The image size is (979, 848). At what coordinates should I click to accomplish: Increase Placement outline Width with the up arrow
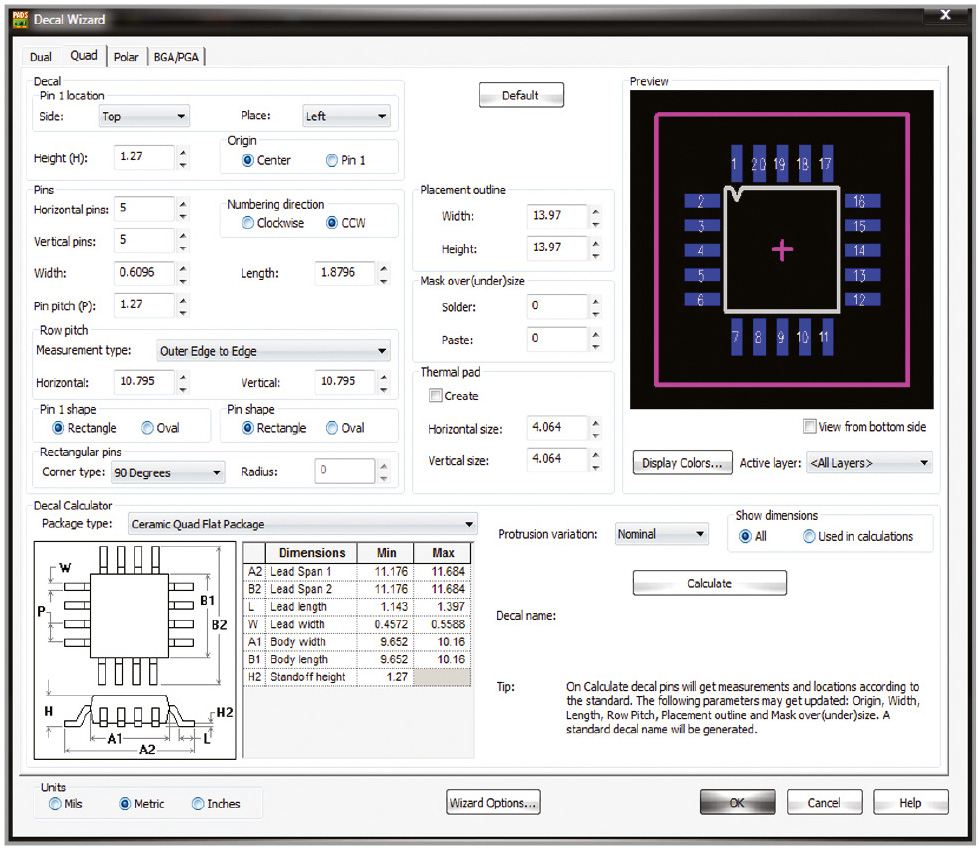(x=595, y=211)
